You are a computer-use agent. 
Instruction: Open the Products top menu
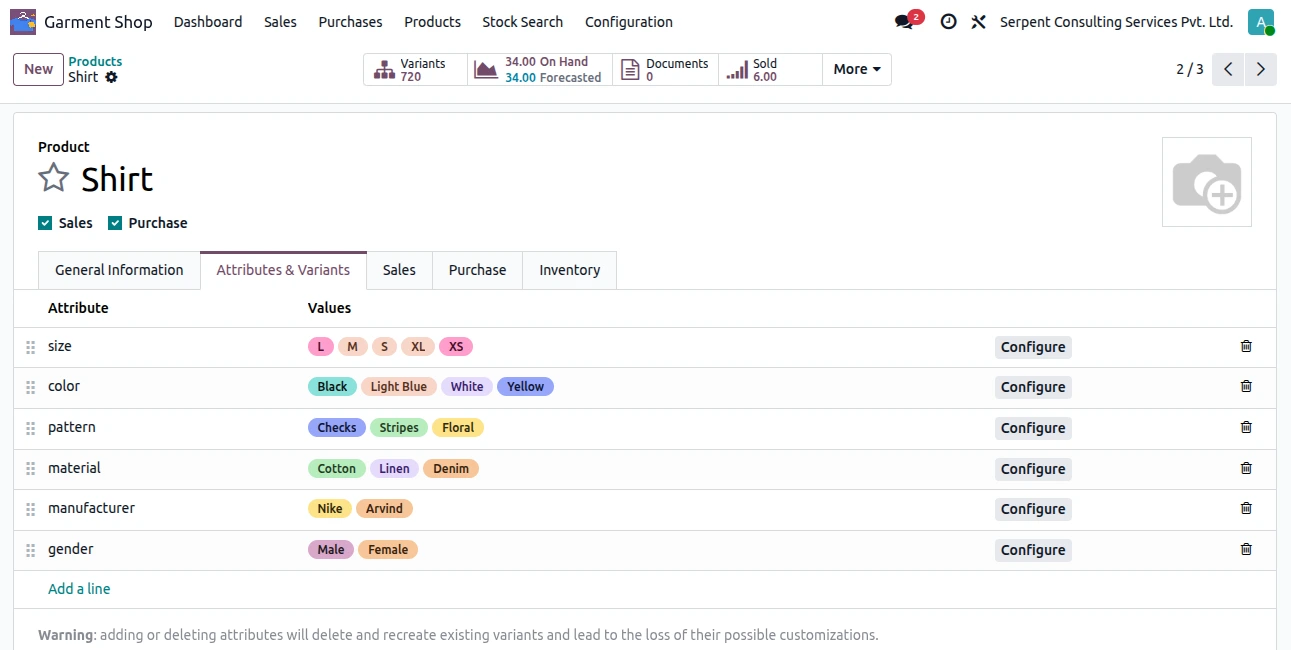coord(432,22)
